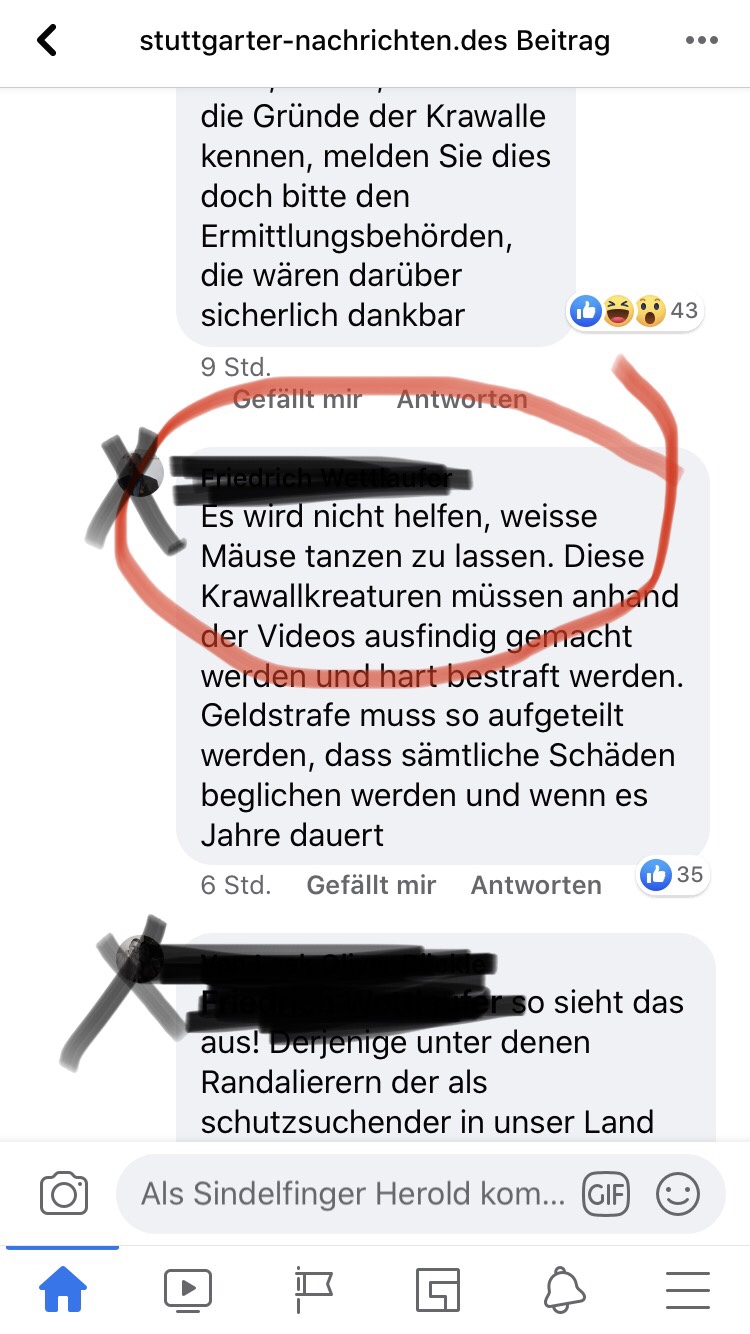This screenshot has height=1334, width=750.
Task: Open the notifications bell
Action: point(564,1290)
